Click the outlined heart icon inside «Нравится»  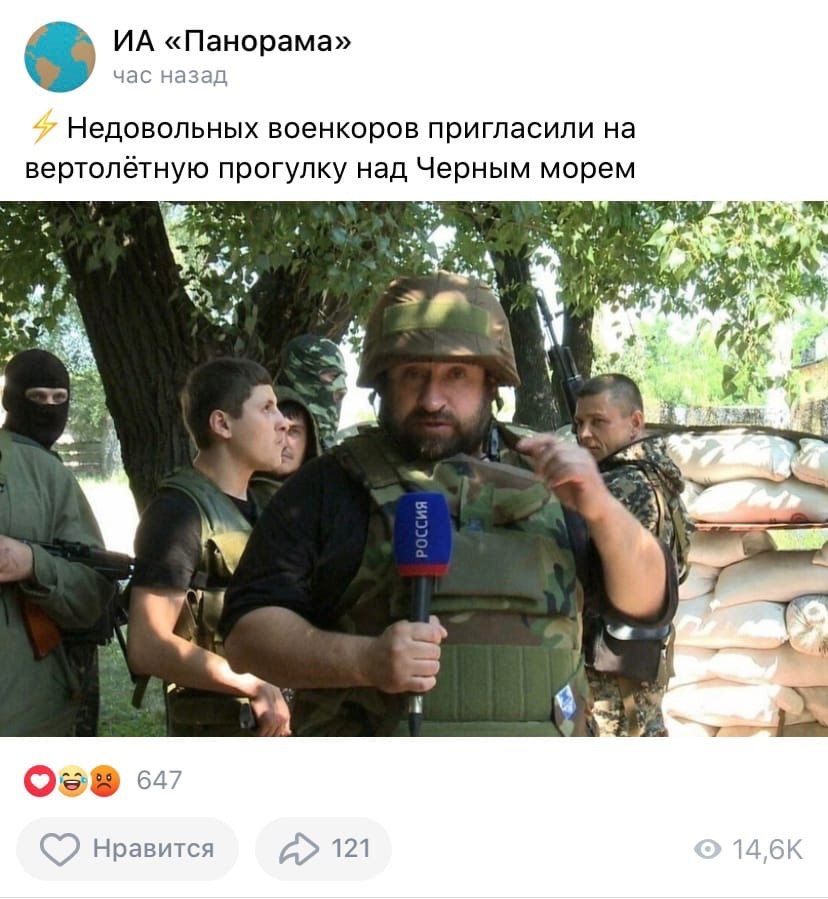coord(60,849)
